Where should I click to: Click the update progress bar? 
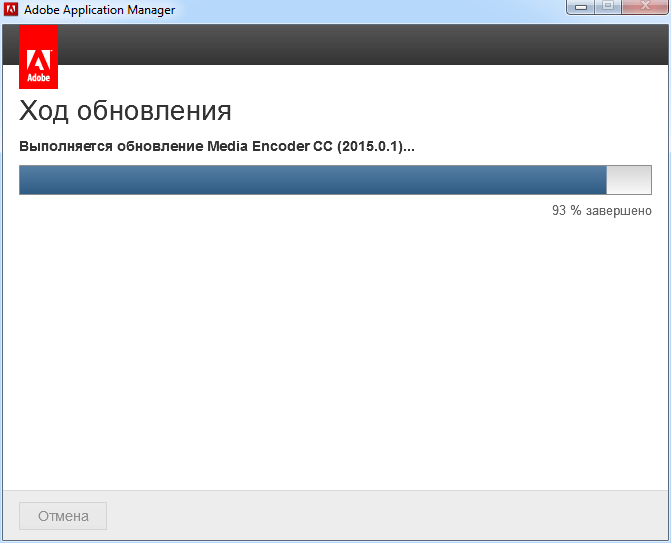click(335, 180)
